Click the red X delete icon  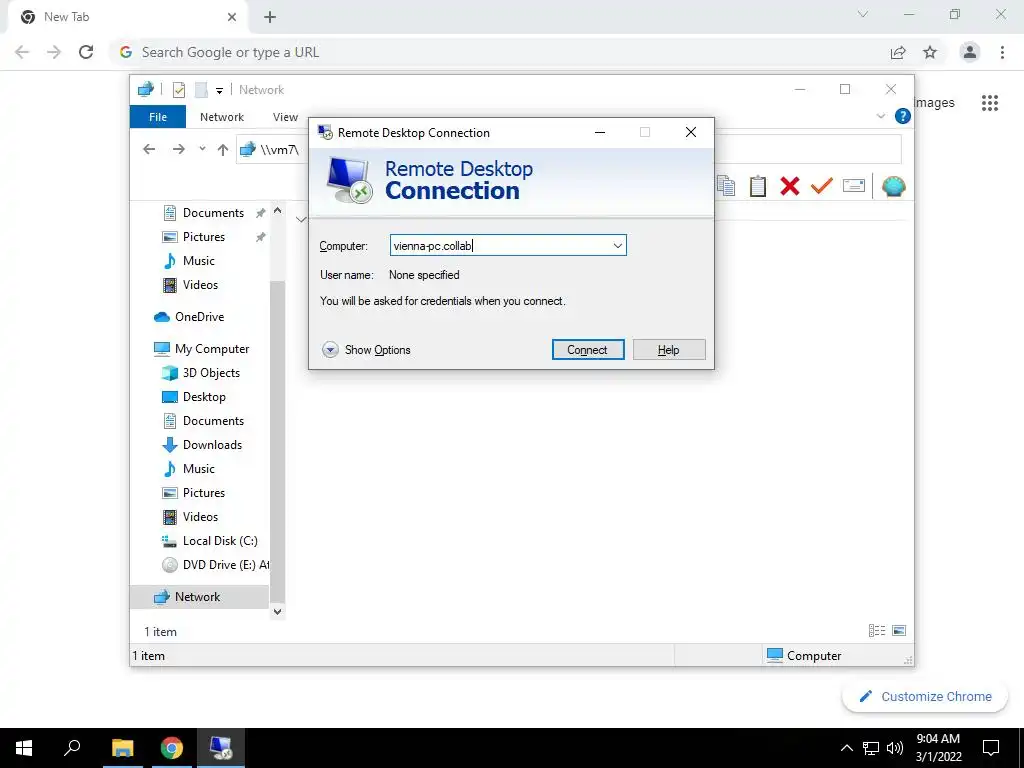(790, 186)
